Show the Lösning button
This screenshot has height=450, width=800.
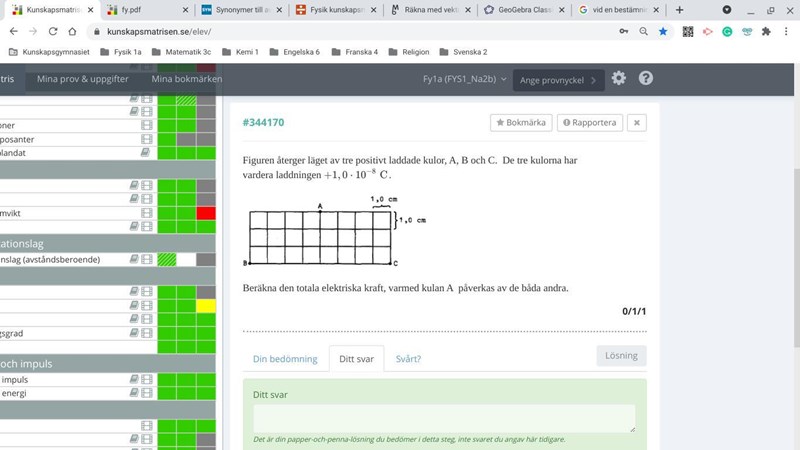(x=621, y=356)
